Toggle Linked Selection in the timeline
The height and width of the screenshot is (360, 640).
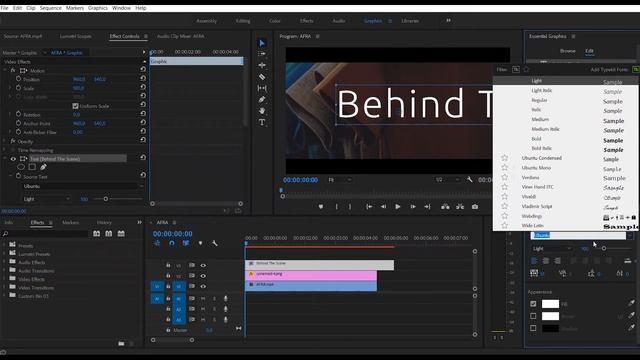tap(186, 243)
